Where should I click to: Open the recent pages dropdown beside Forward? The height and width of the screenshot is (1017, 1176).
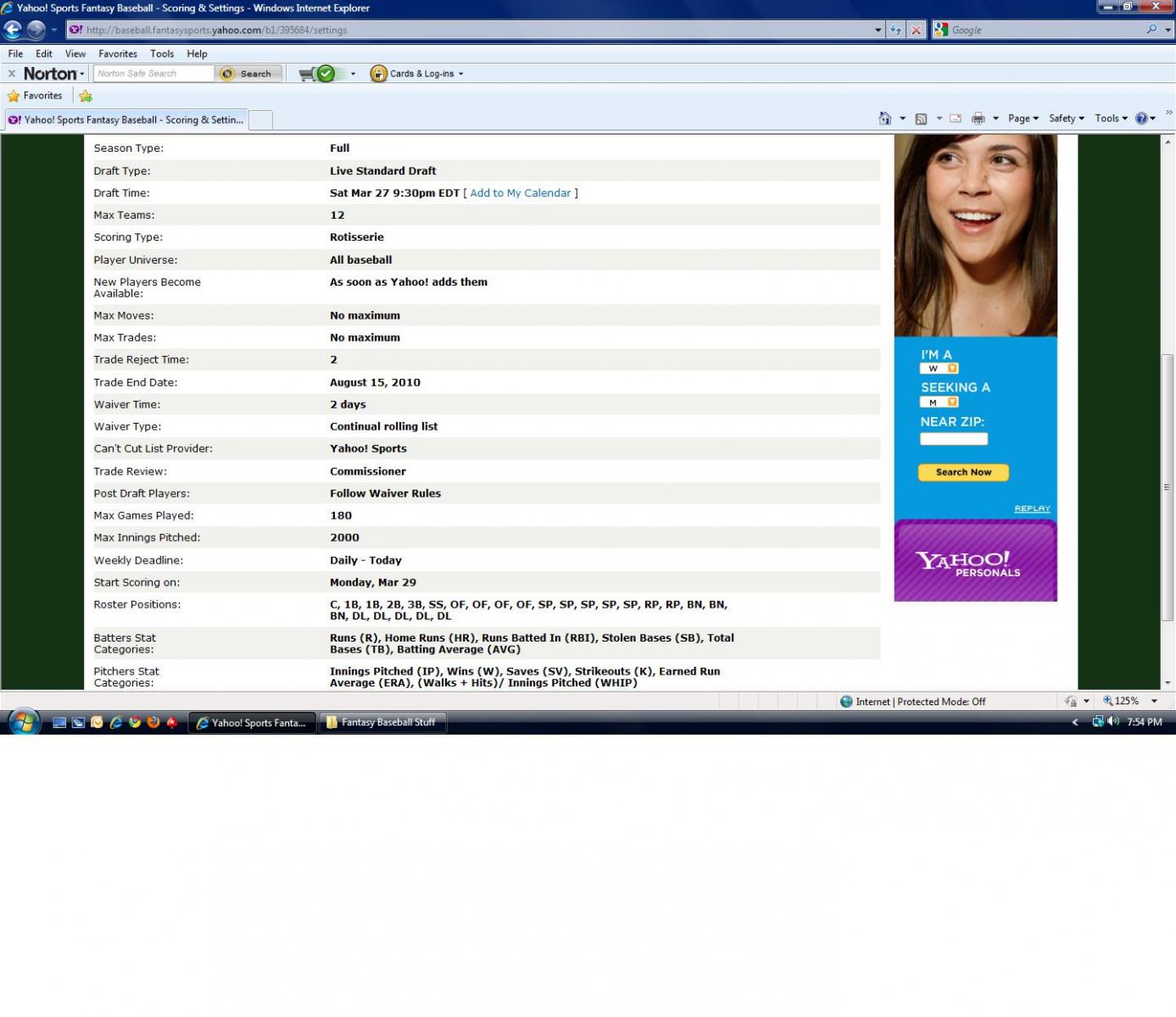(x=54, y=30)
